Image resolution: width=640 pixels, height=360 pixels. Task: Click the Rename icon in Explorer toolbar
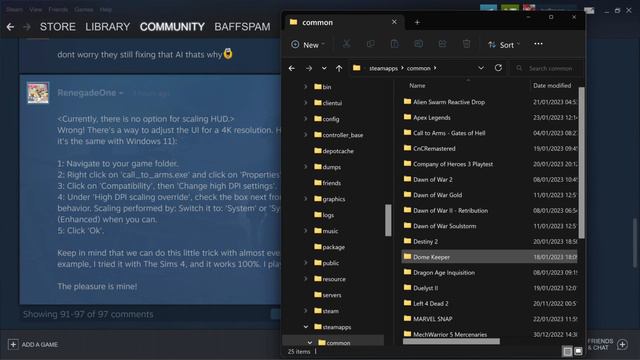[x=418, y=44]
